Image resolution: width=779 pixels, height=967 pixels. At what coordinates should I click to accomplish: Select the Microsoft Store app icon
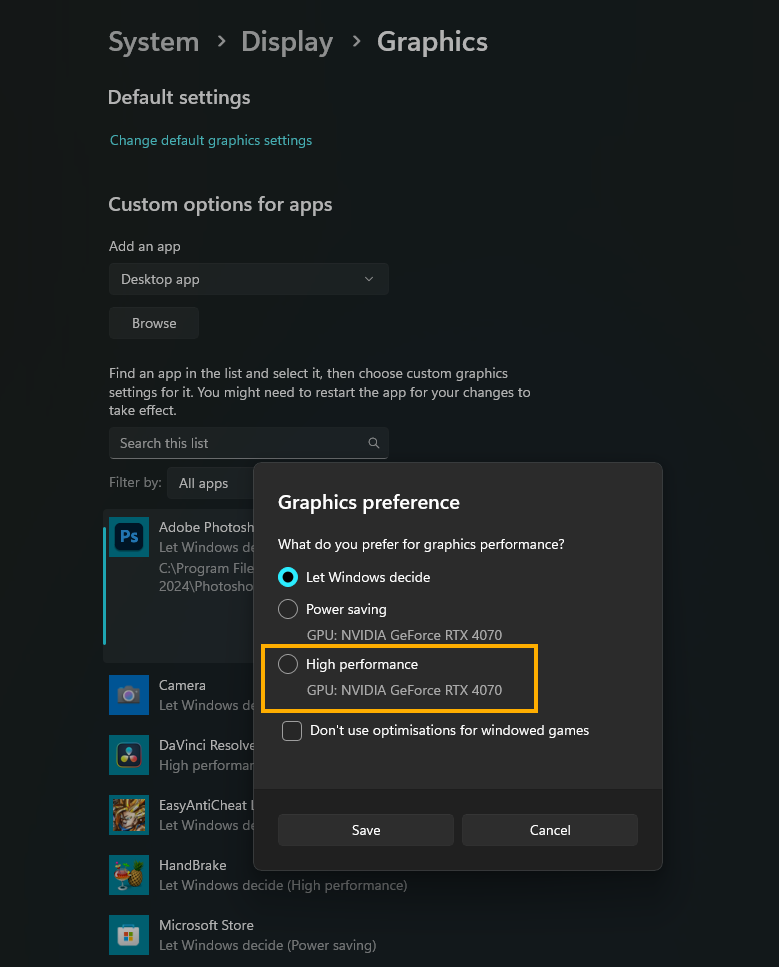[129, 935]
